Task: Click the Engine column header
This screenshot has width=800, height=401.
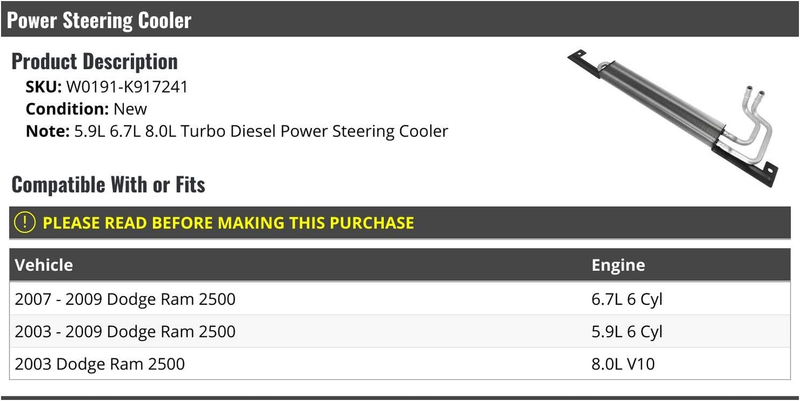Action: (x=618, y=265)
